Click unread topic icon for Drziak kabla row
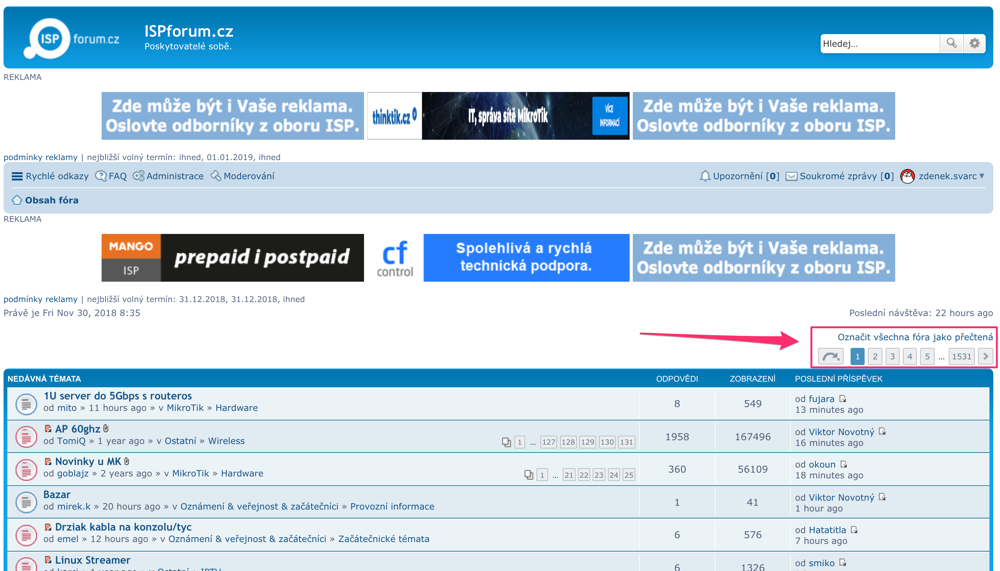This screenshot has width=1000, height=571. [26, 535]
